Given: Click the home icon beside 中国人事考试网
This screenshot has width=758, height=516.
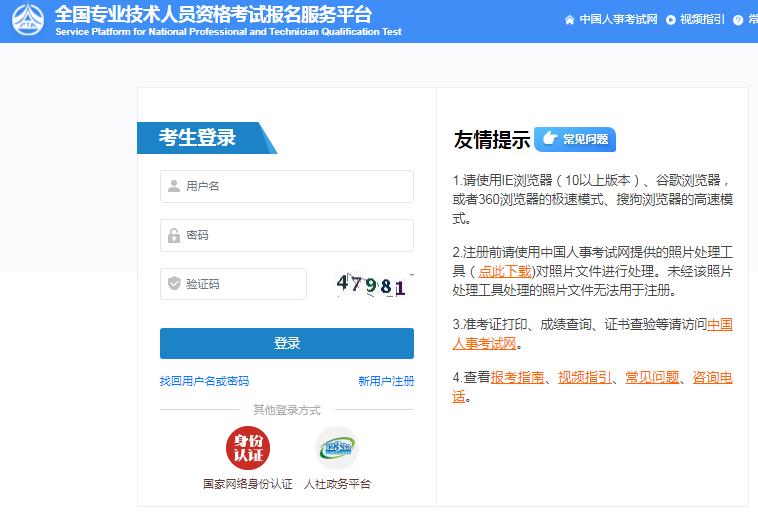Looking at the screenshot, I should (x=570, y=20).
